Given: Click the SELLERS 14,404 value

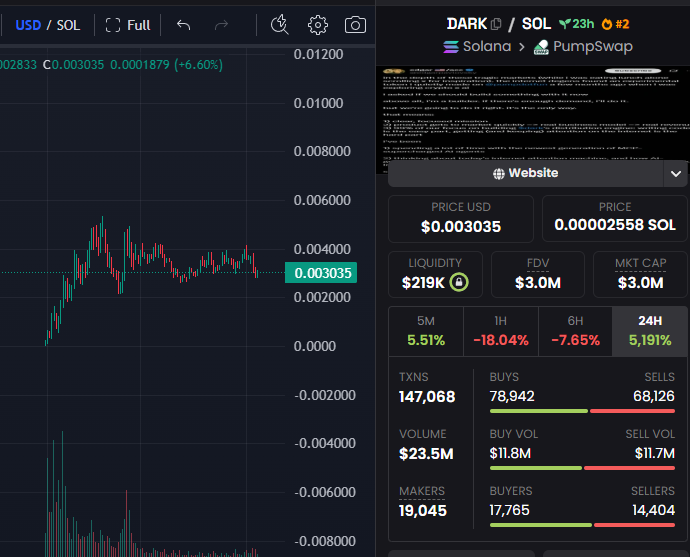Looking at the screenshot, I should click(653, 510).
